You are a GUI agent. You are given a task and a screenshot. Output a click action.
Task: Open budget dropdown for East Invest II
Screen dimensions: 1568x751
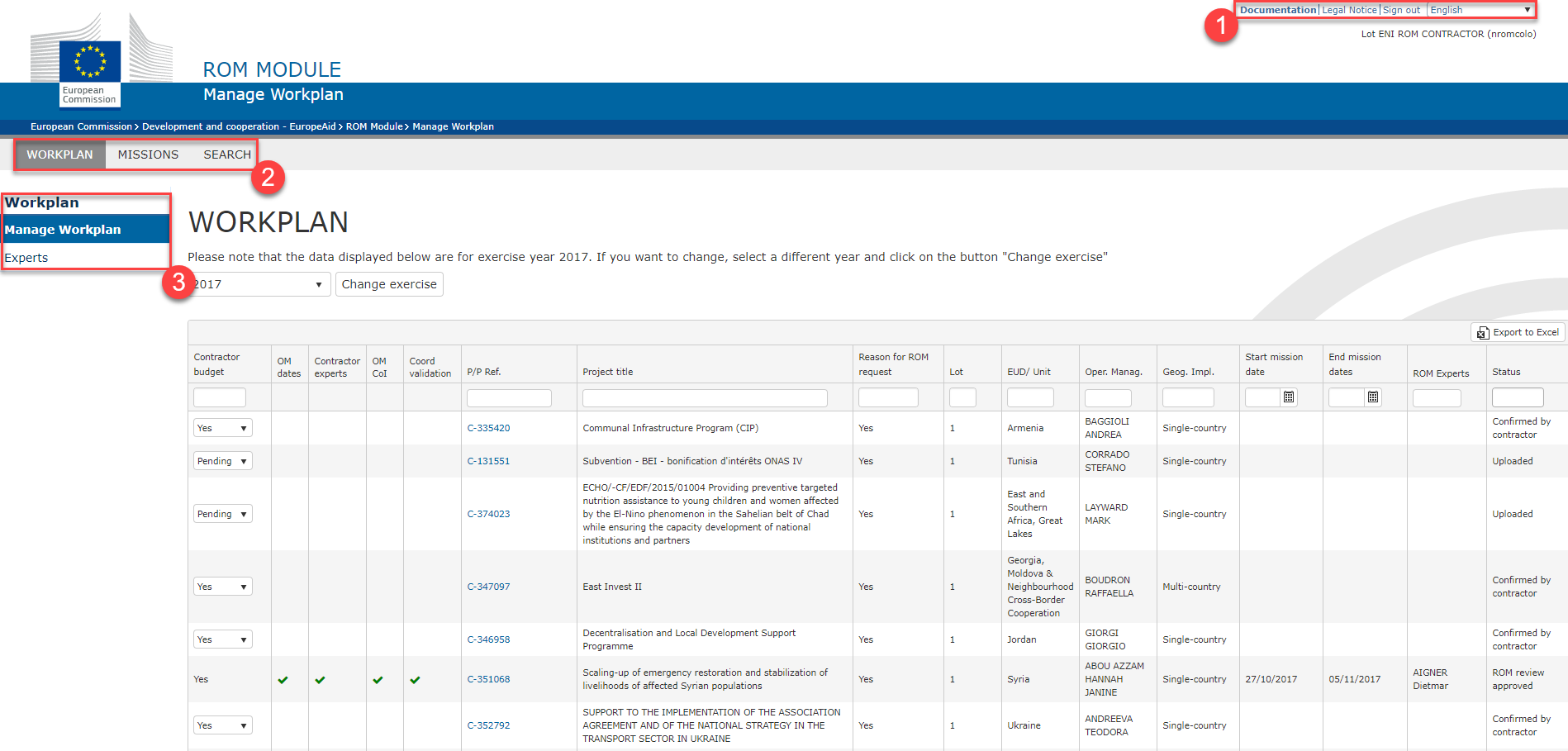[x=223, y=587]
